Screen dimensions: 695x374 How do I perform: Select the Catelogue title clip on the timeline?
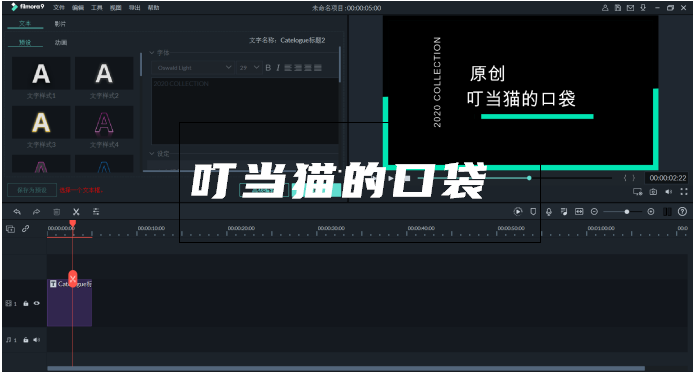[x=70, y=303]
